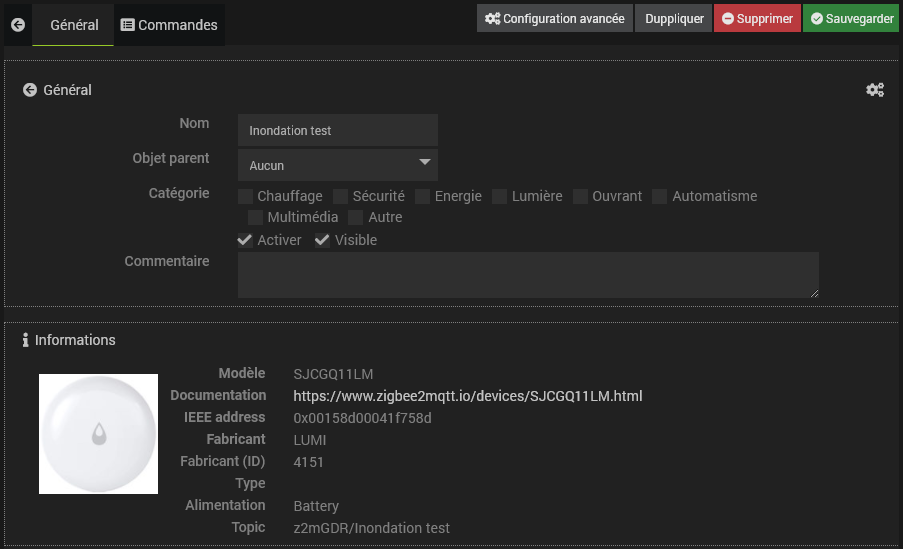Tick the Chauffage category checkbox

click(246, 196)
